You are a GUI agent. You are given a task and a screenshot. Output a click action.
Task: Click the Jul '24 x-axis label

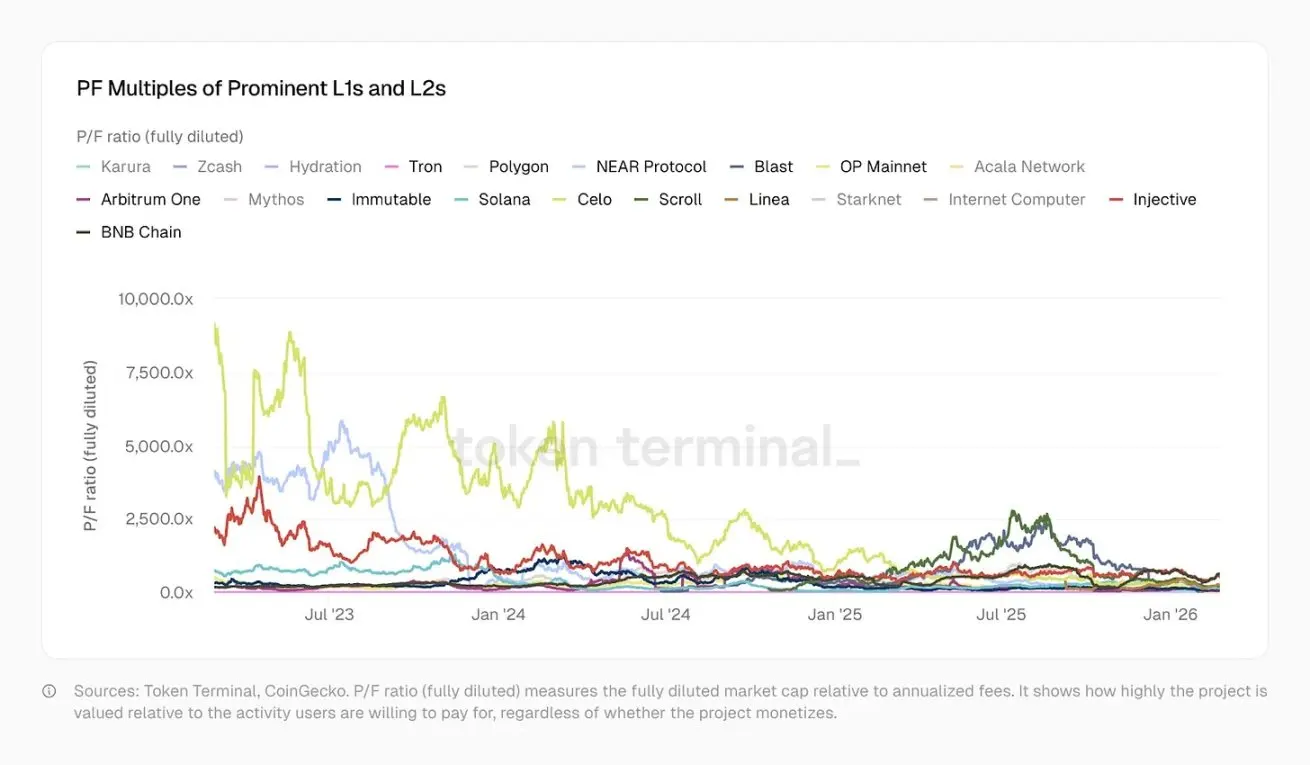[x=665, y=615]
